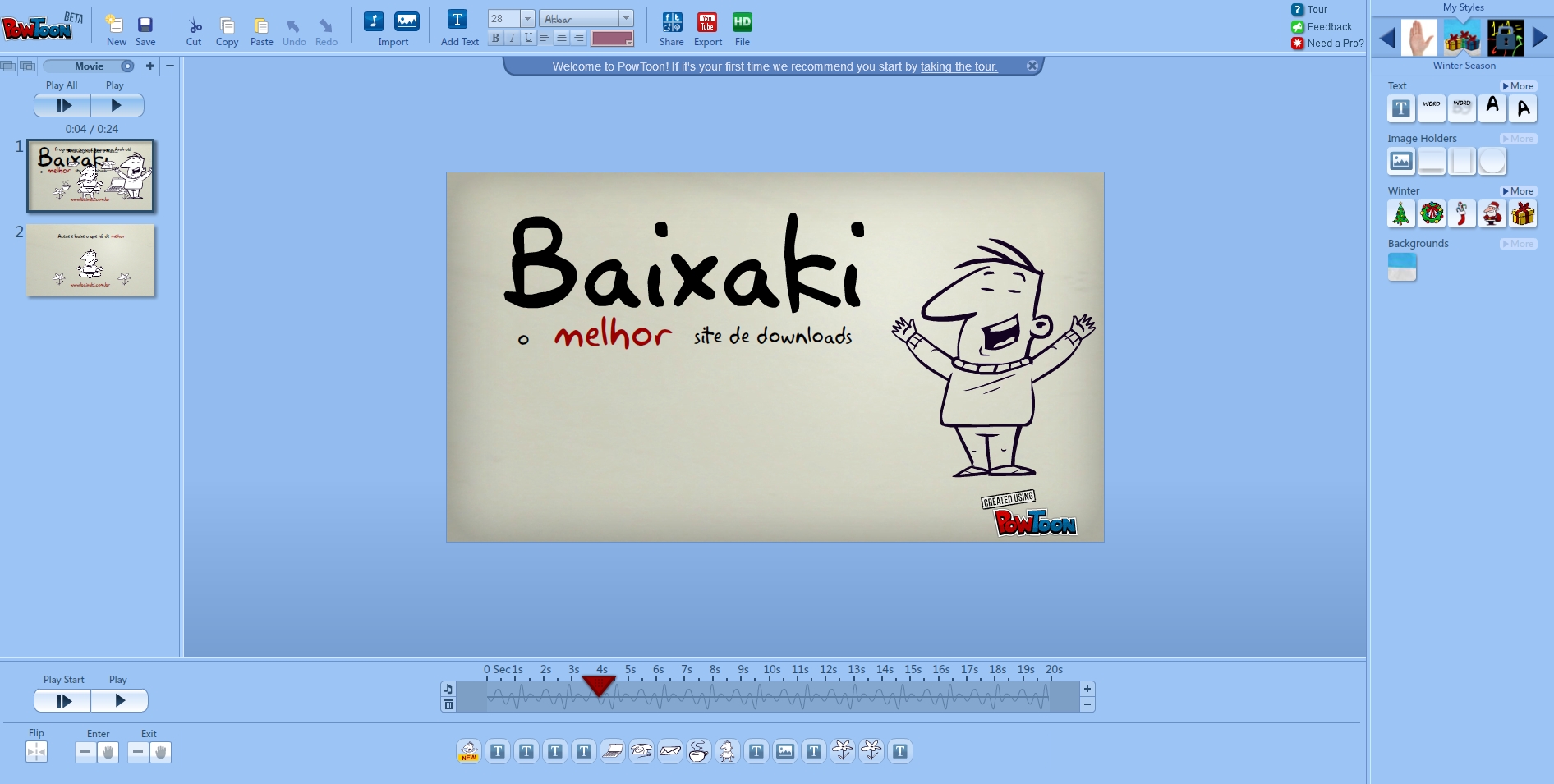Viewport: 1554px width, 784px height.
Task: Toggle Bold text formatting
Action: (494, 37)
